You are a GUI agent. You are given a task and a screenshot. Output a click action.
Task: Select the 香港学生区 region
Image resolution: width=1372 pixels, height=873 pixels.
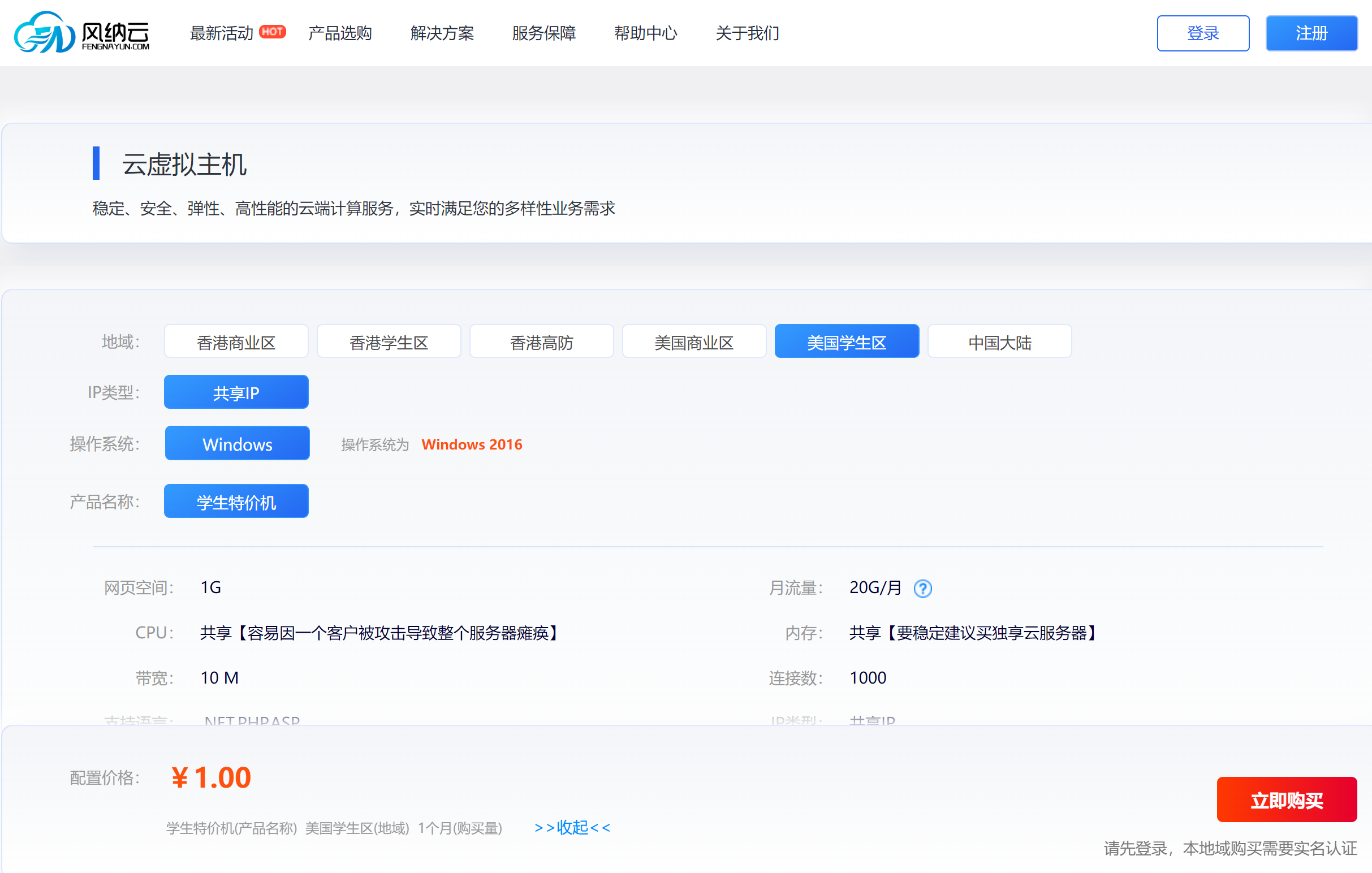[x=389, y=342]
